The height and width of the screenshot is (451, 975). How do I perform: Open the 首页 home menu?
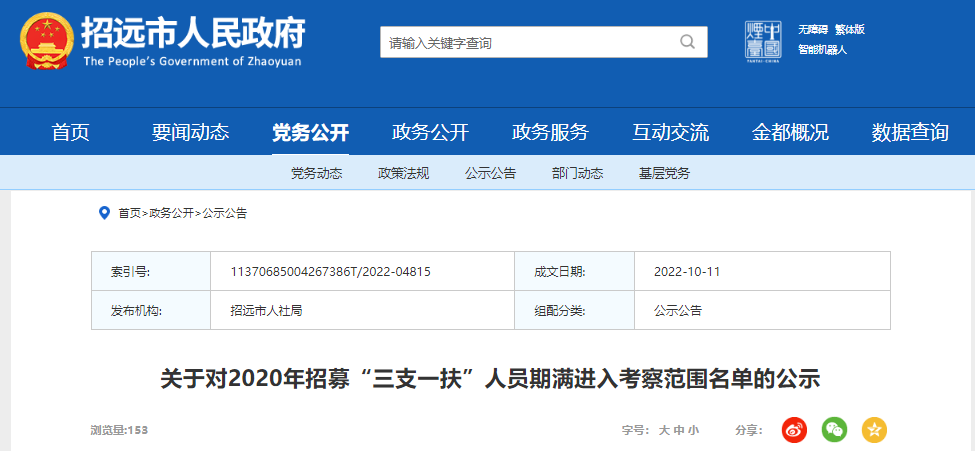[x=70, y=132]
